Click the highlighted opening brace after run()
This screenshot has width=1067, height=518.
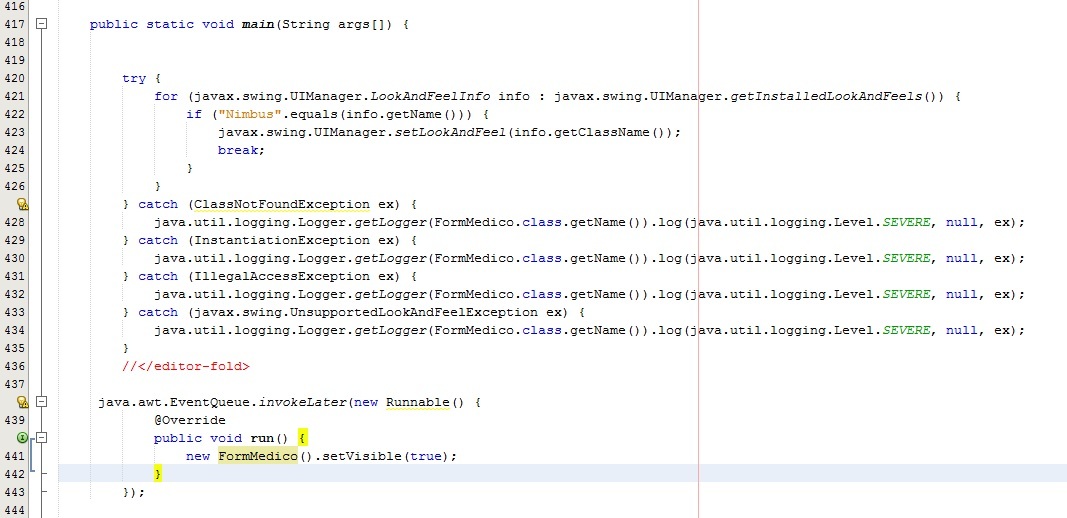pyautogui.click(x=302, y=438)
